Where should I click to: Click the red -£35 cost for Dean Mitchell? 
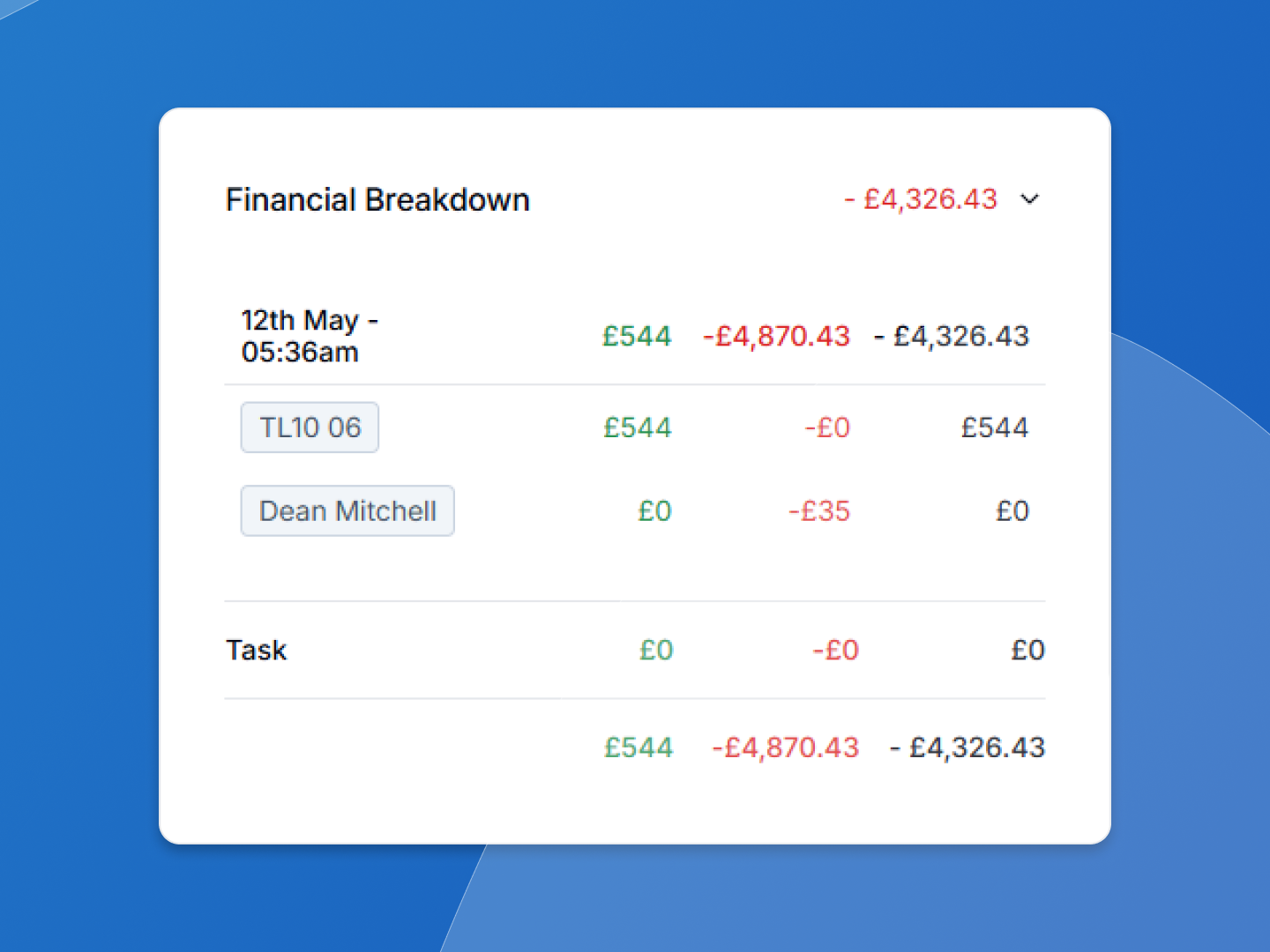tap(818, 511)
